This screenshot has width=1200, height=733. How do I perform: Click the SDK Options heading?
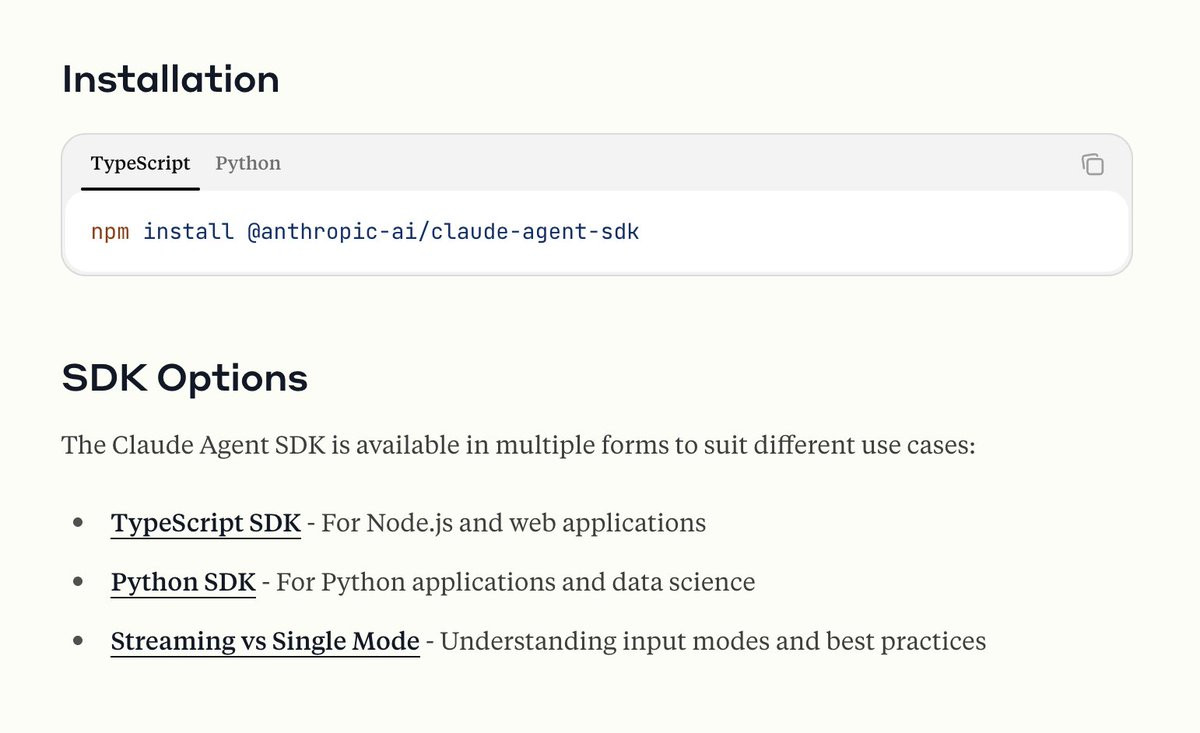click(x=185, y=378)
